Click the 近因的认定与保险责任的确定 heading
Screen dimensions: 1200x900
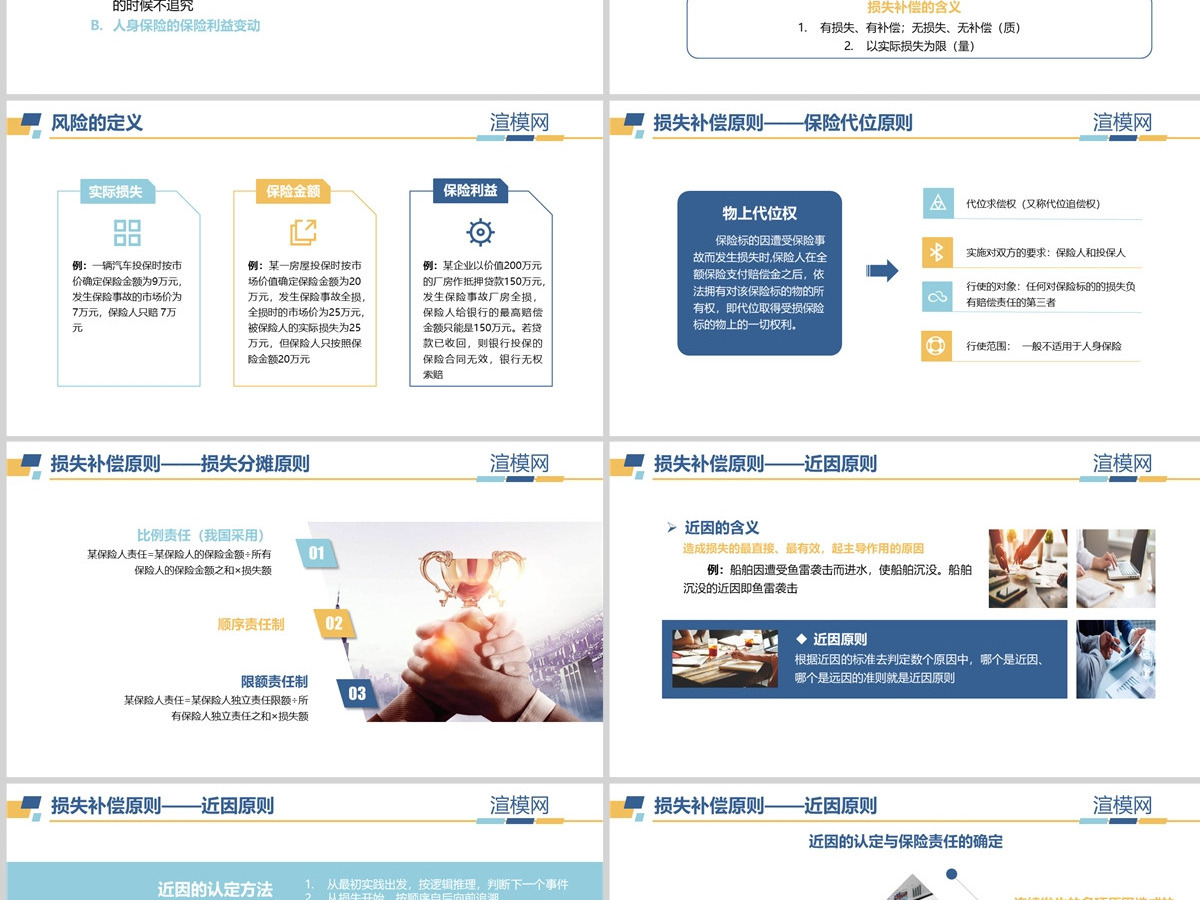[906, 841]
